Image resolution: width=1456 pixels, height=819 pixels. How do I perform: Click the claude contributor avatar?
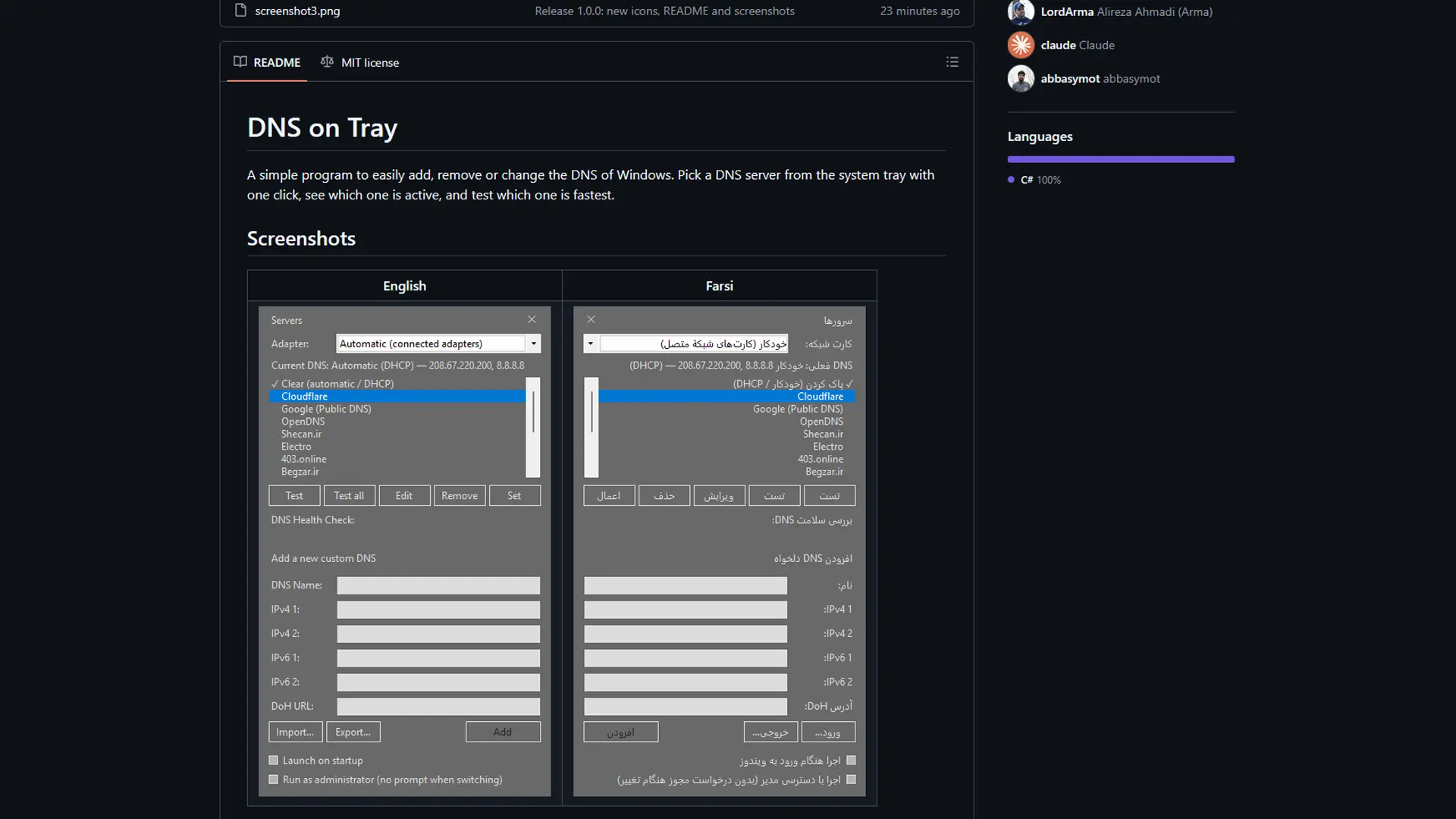(x=1021, y=45)
